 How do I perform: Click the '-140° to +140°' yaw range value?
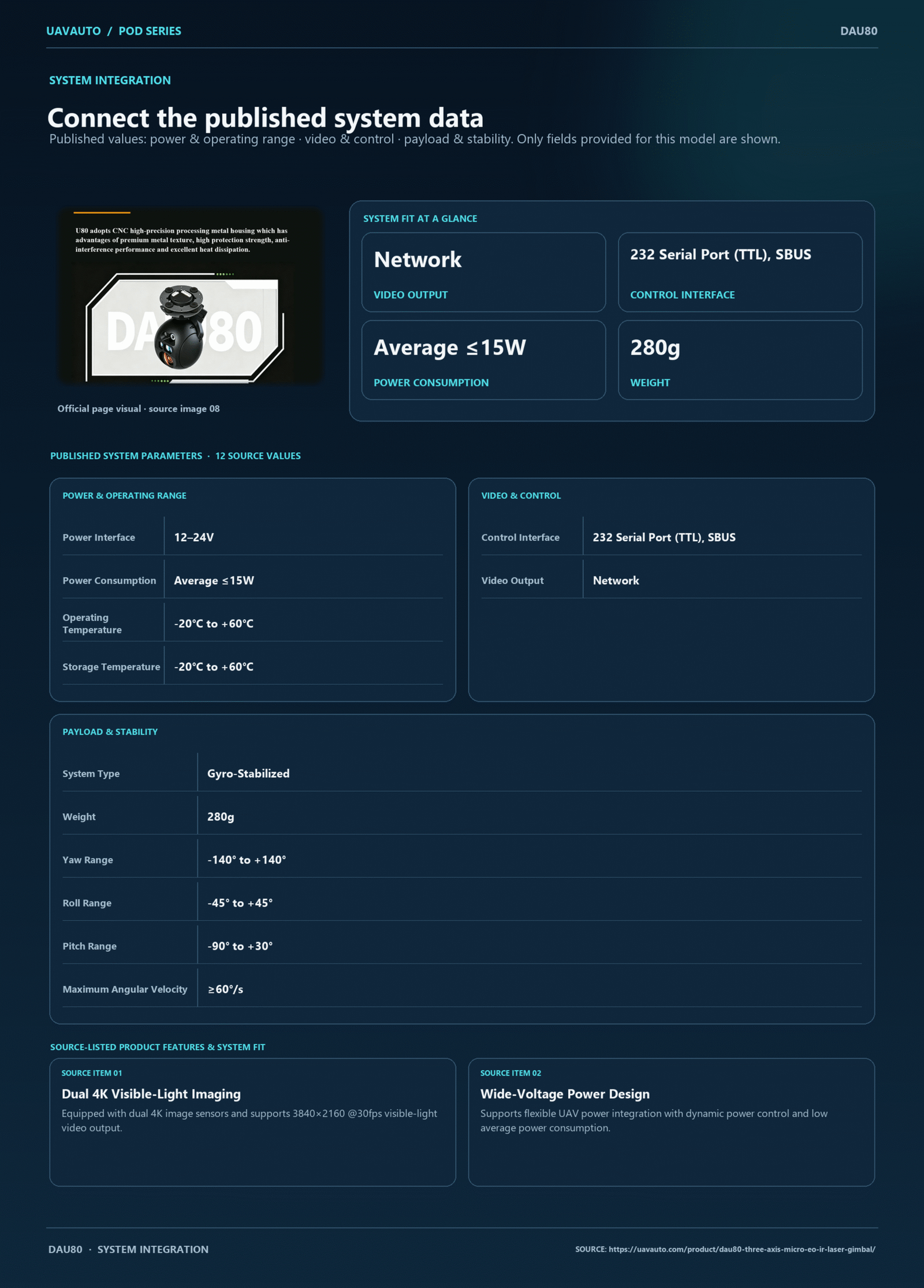point(247,860)
